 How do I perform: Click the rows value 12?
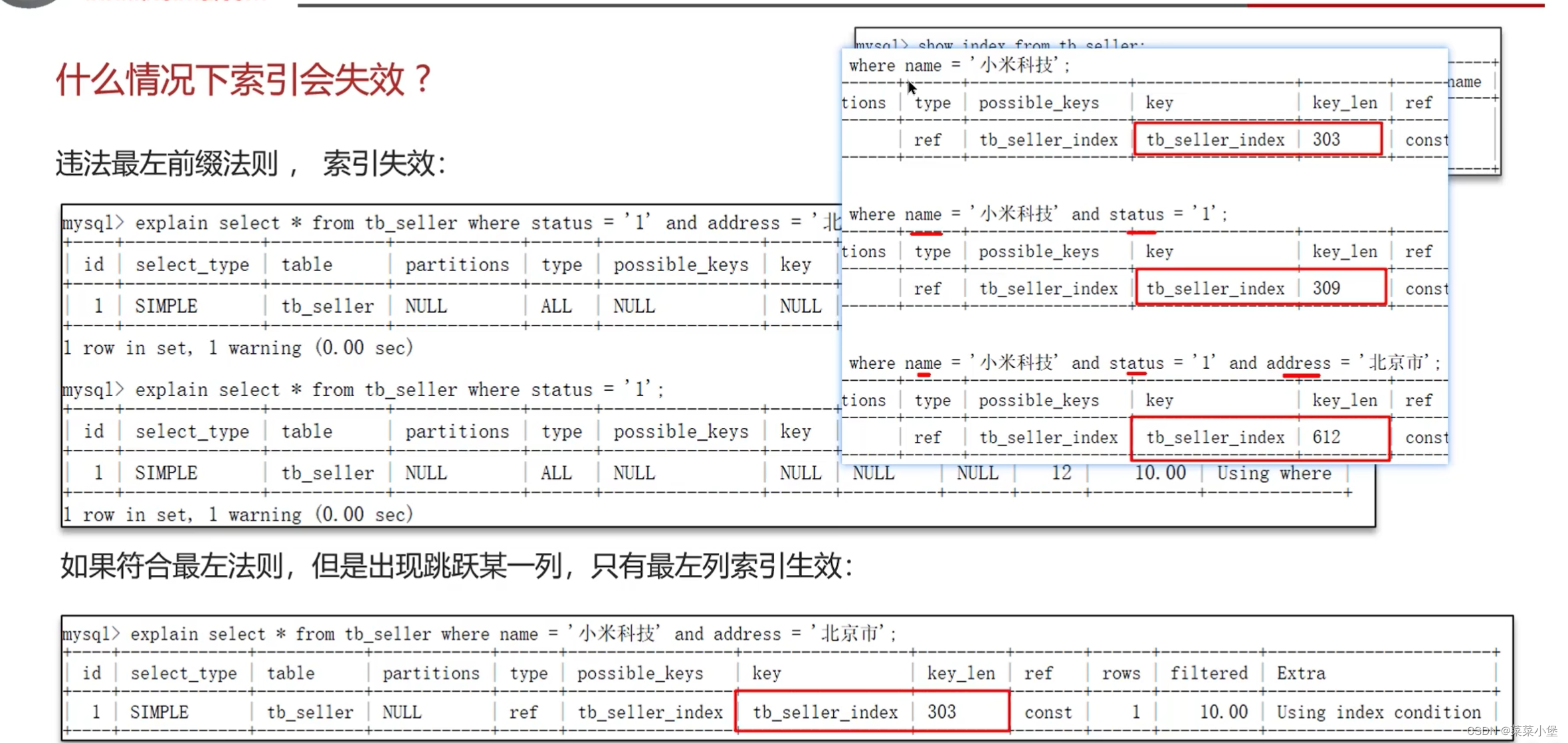(1061, 473)
